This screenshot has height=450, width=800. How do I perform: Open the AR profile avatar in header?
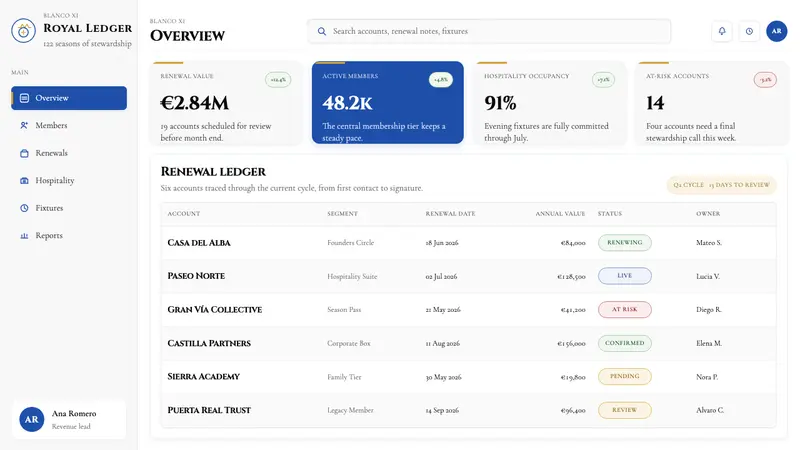[x=777, y=31]
